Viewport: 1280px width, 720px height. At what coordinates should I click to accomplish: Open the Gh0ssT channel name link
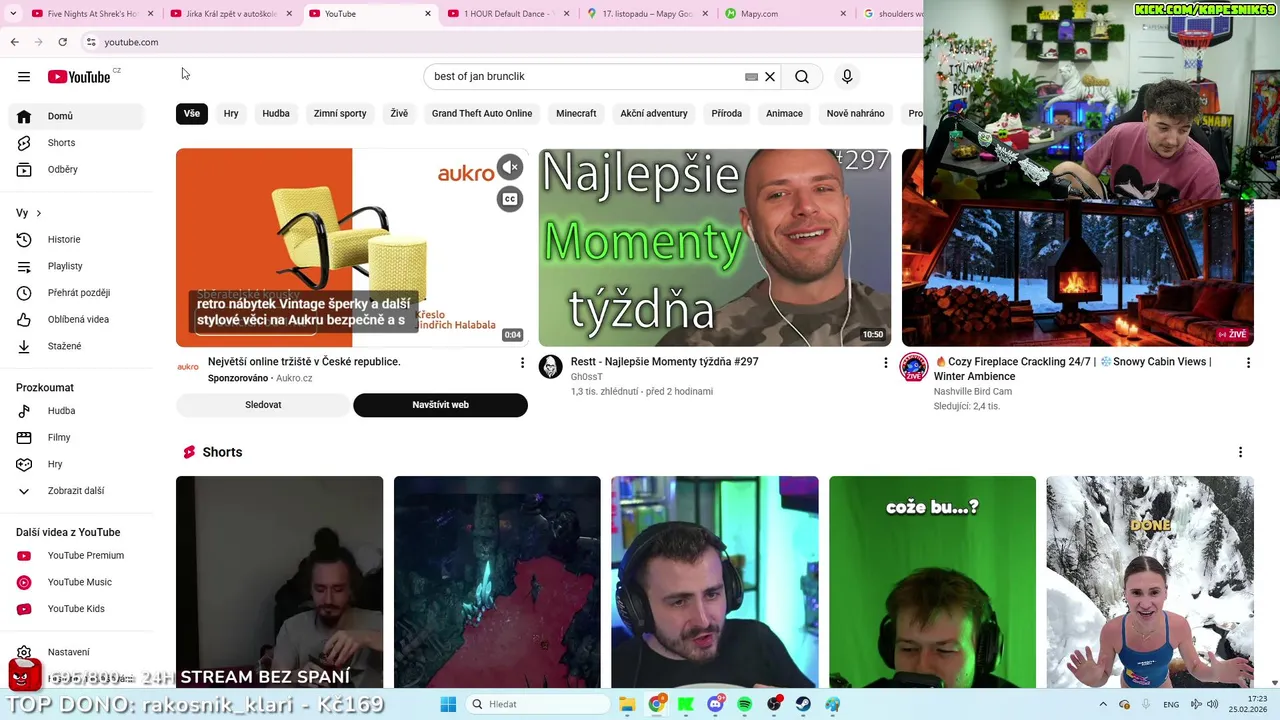[587, 377]
